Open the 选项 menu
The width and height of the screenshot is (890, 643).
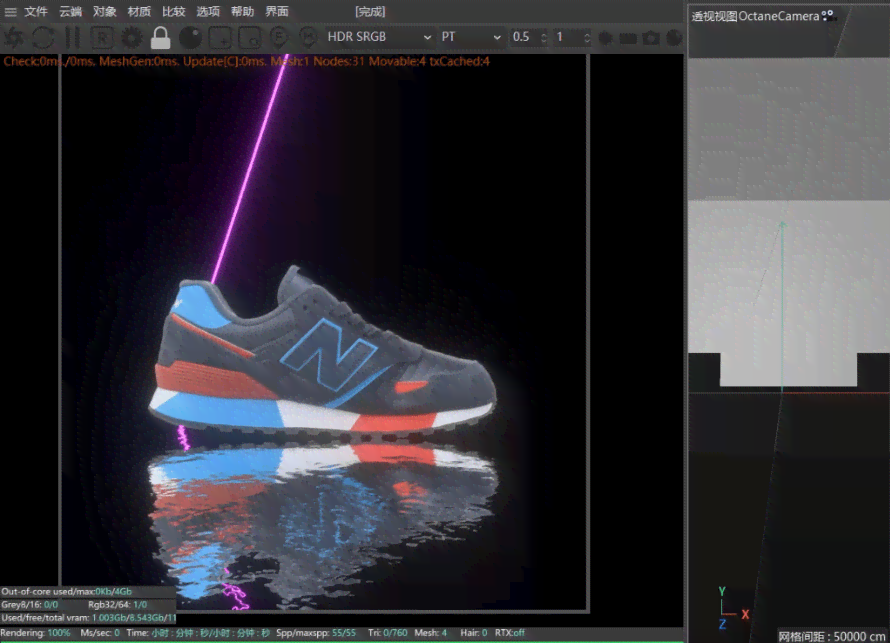pos(208,11)
